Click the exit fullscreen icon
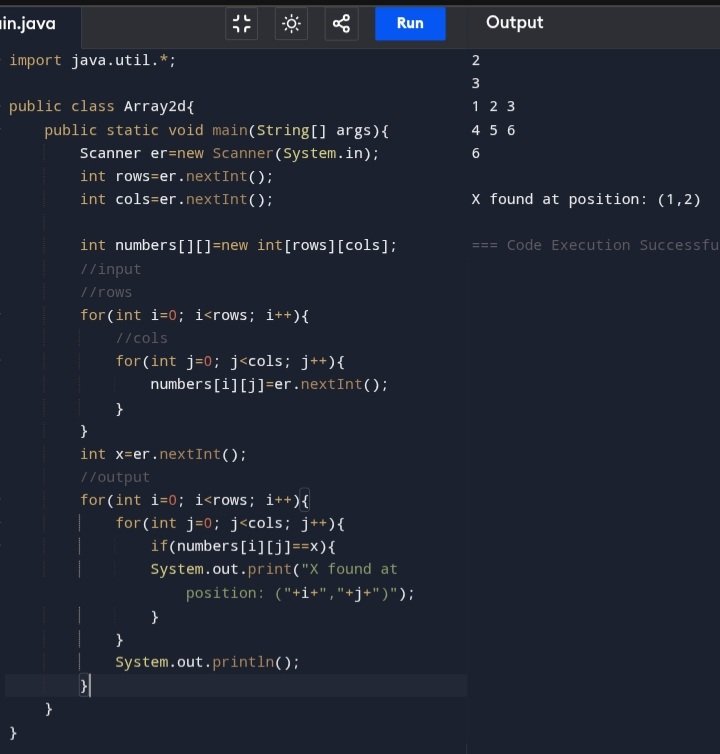This screenshot has width=720, height=754. point(241,24)
